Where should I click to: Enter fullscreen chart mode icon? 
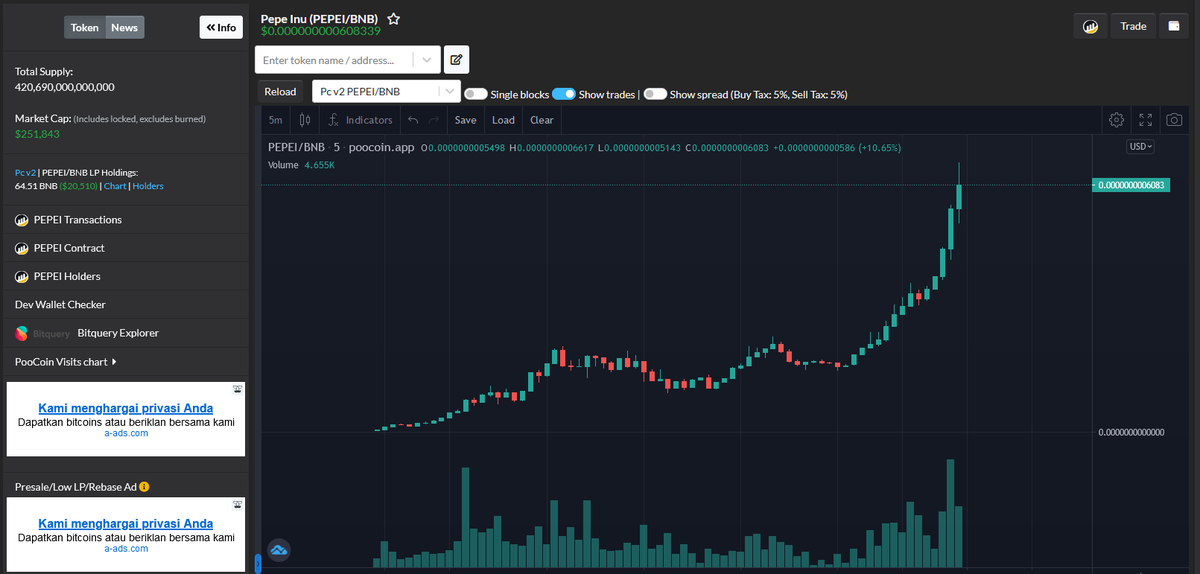pos(1146,120)
